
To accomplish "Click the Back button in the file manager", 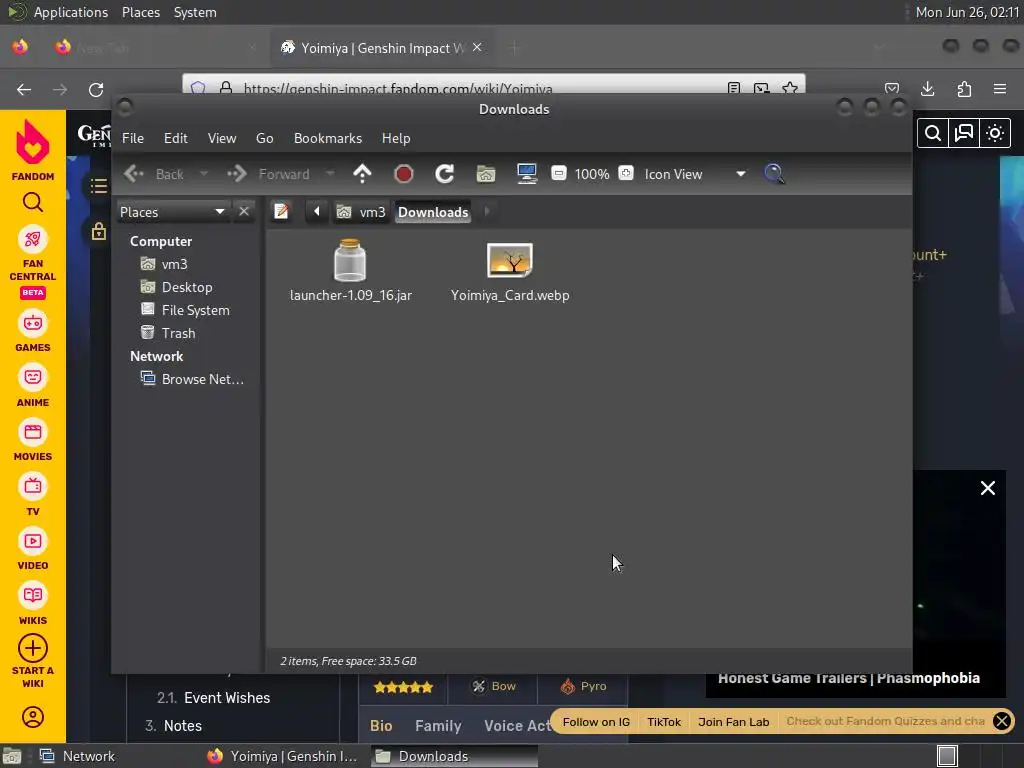I will tap(155, 174).
